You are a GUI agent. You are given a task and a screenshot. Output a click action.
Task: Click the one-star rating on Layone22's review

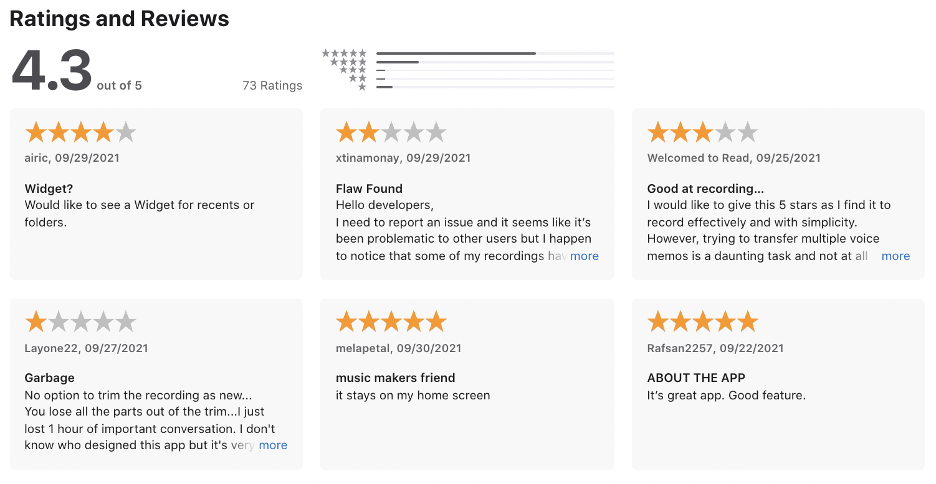pos(80,322)
